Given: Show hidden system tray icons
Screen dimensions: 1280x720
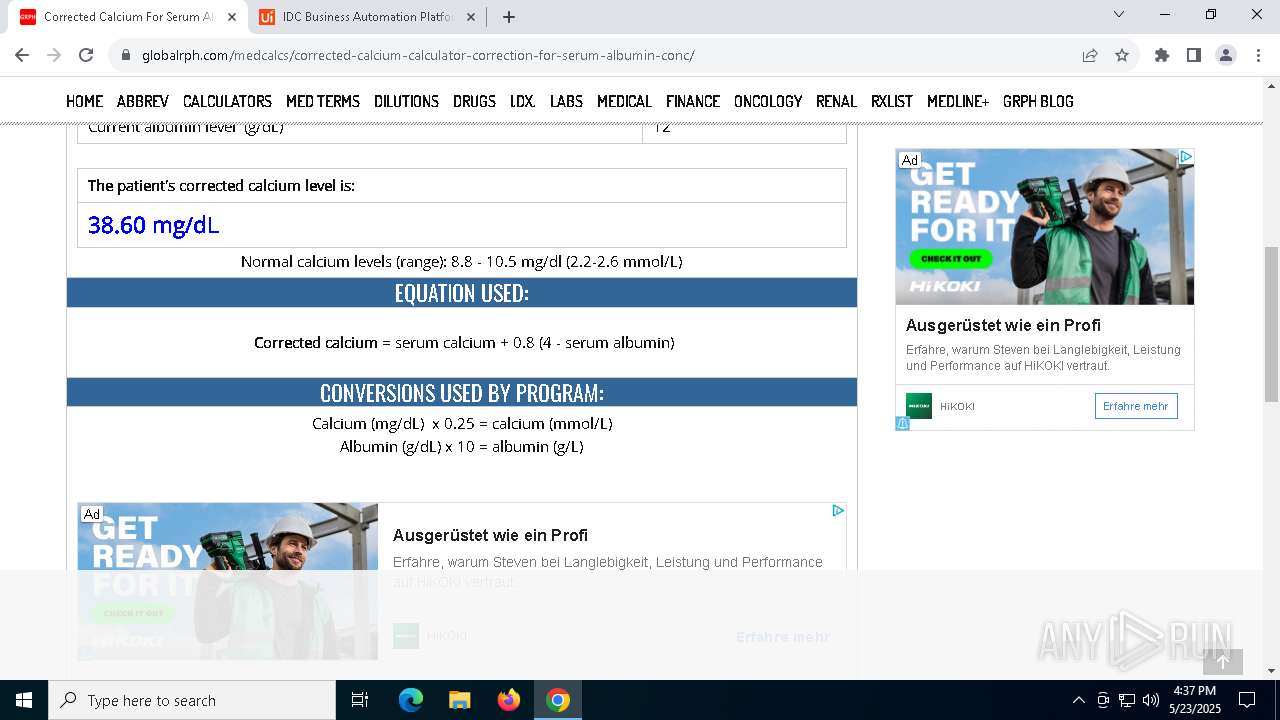Looking at the screenshot, I should pos(1078,700).
